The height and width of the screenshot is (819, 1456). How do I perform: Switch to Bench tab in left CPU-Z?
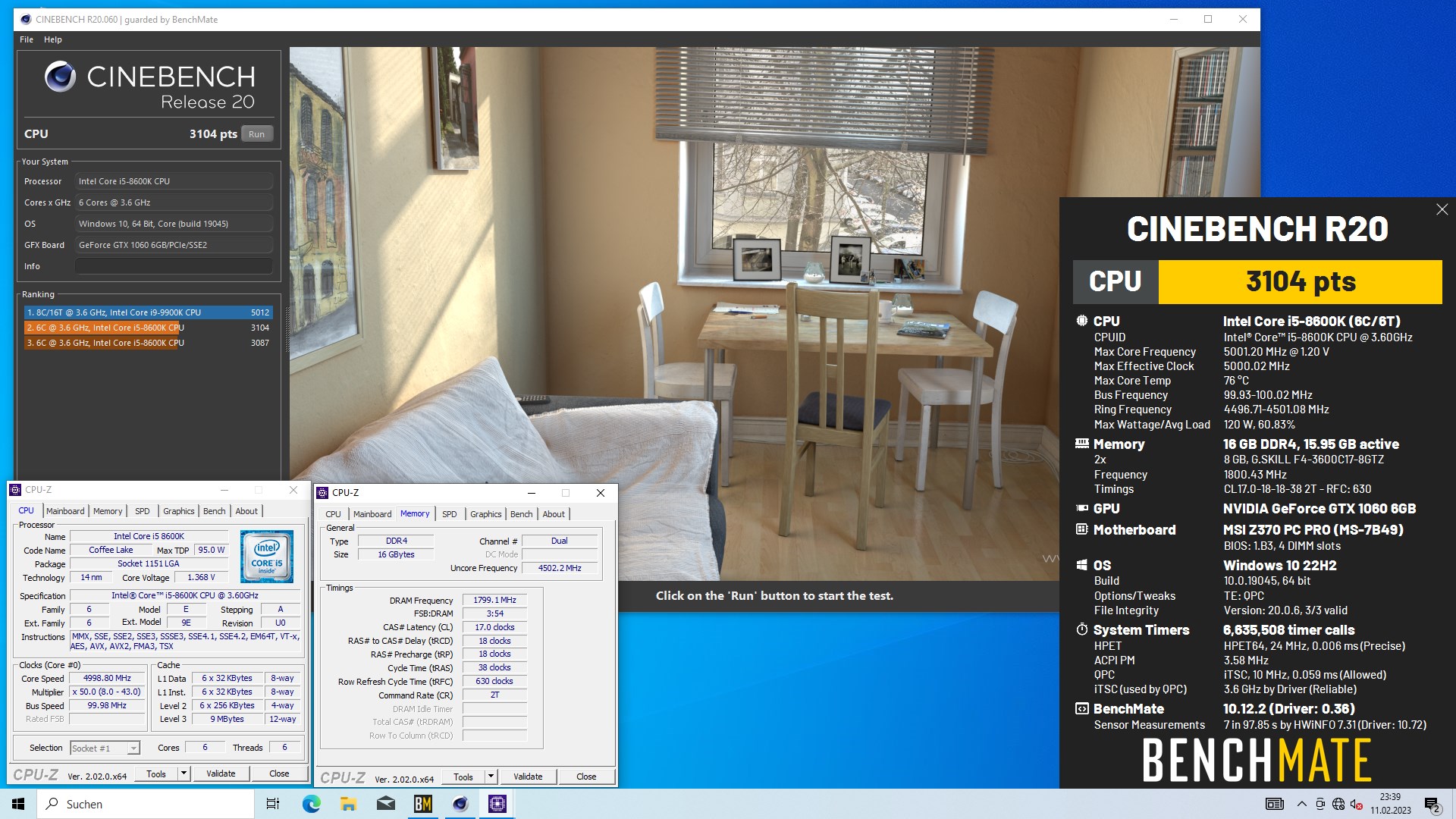[215, 511]
